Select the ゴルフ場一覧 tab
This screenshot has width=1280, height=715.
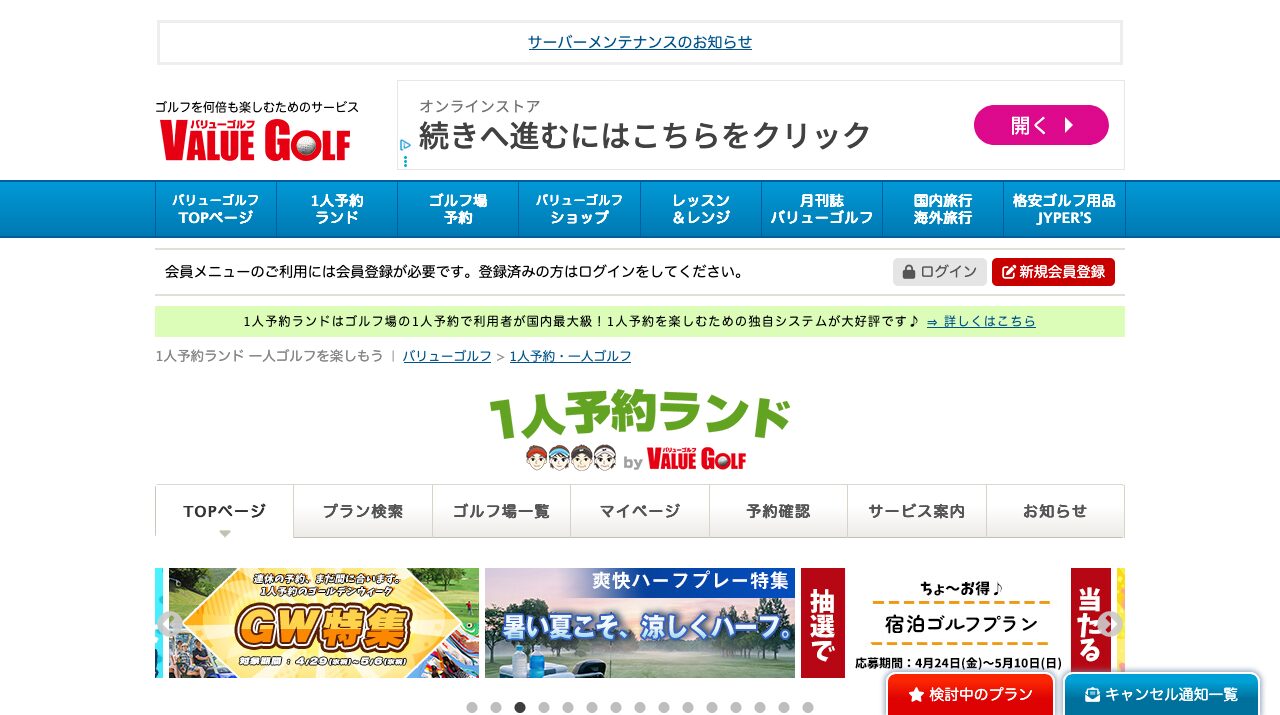(x=501, y=511)
